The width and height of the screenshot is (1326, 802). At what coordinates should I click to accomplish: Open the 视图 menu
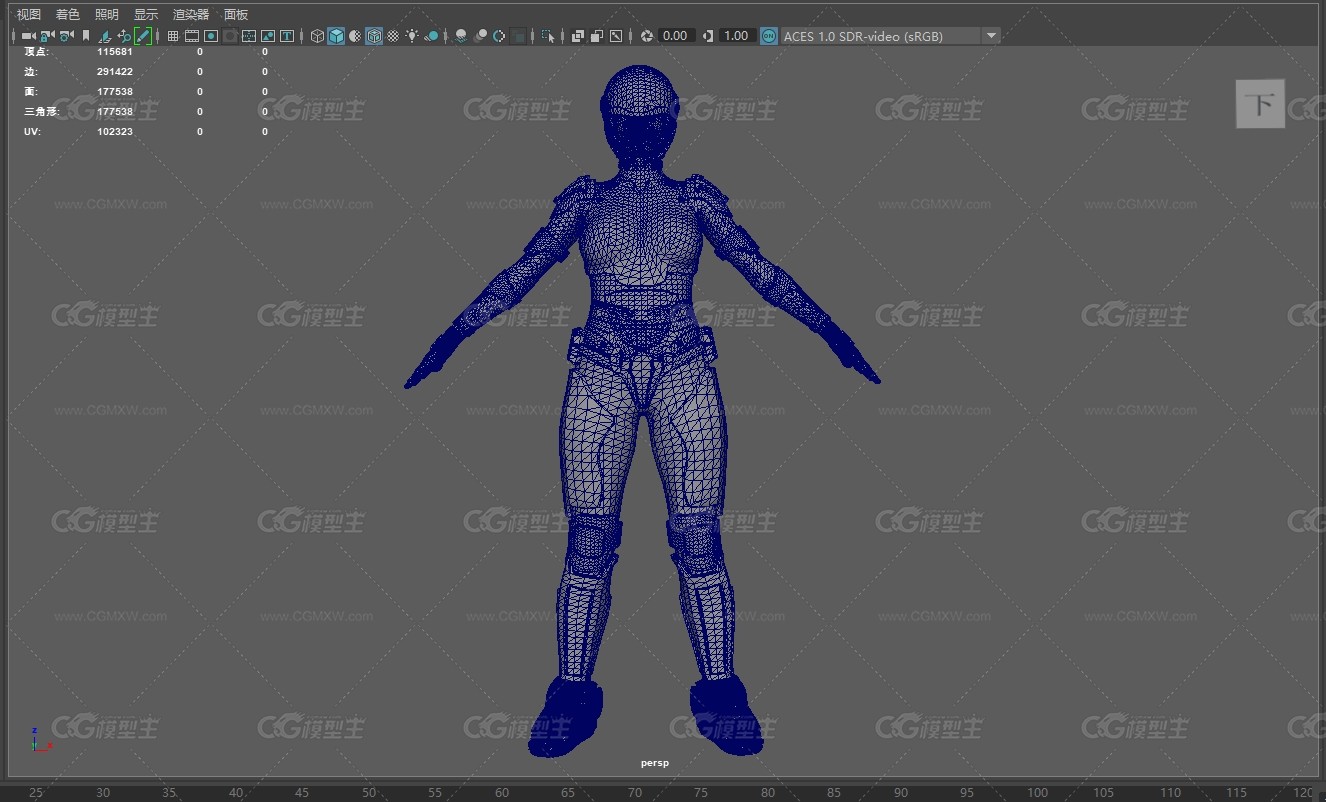[29, 14]
